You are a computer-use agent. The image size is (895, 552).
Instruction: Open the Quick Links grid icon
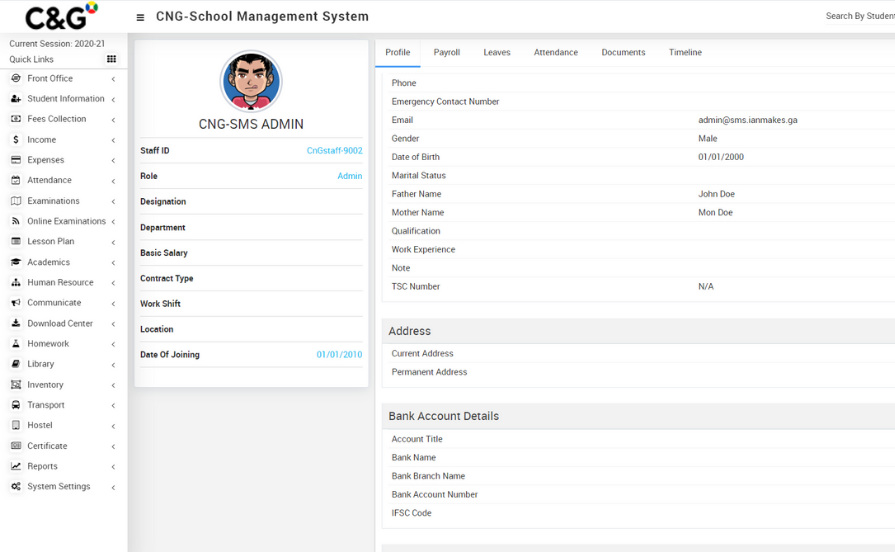point(111,59)
